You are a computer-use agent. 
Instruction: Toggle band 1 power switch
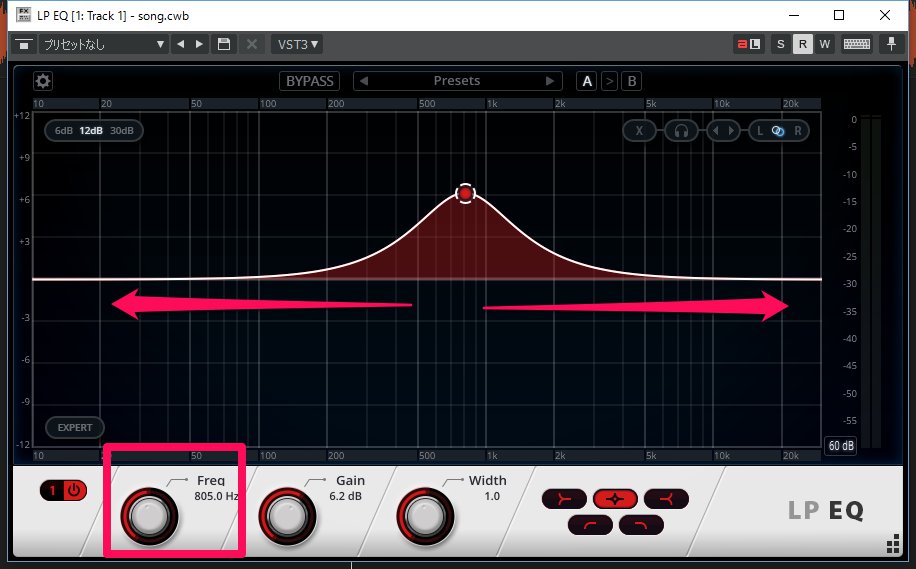[x=65, y=491]
